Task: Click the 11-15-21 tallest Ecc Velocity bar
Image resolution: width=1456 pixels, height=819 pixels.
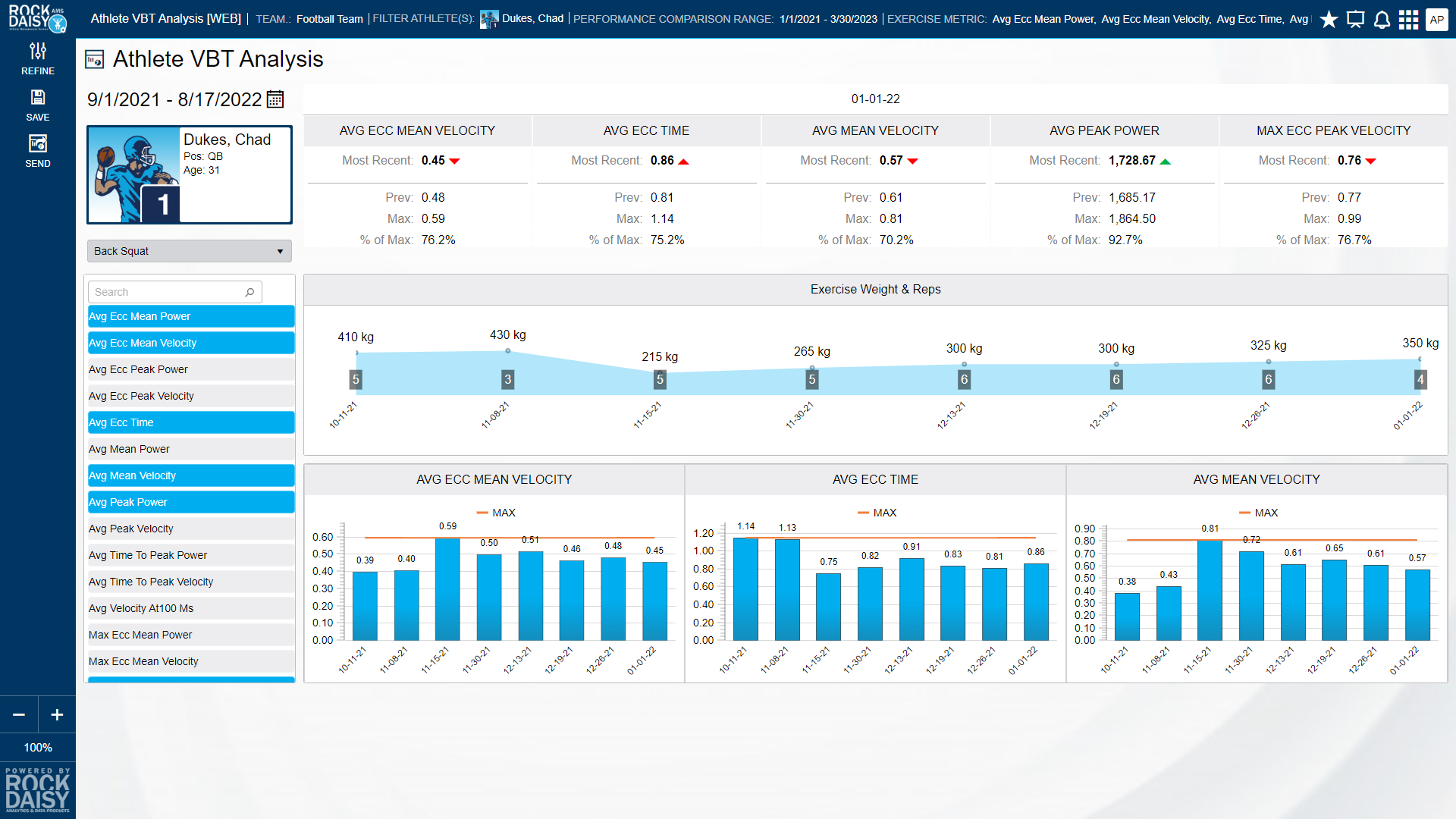Action: point(447,588)
